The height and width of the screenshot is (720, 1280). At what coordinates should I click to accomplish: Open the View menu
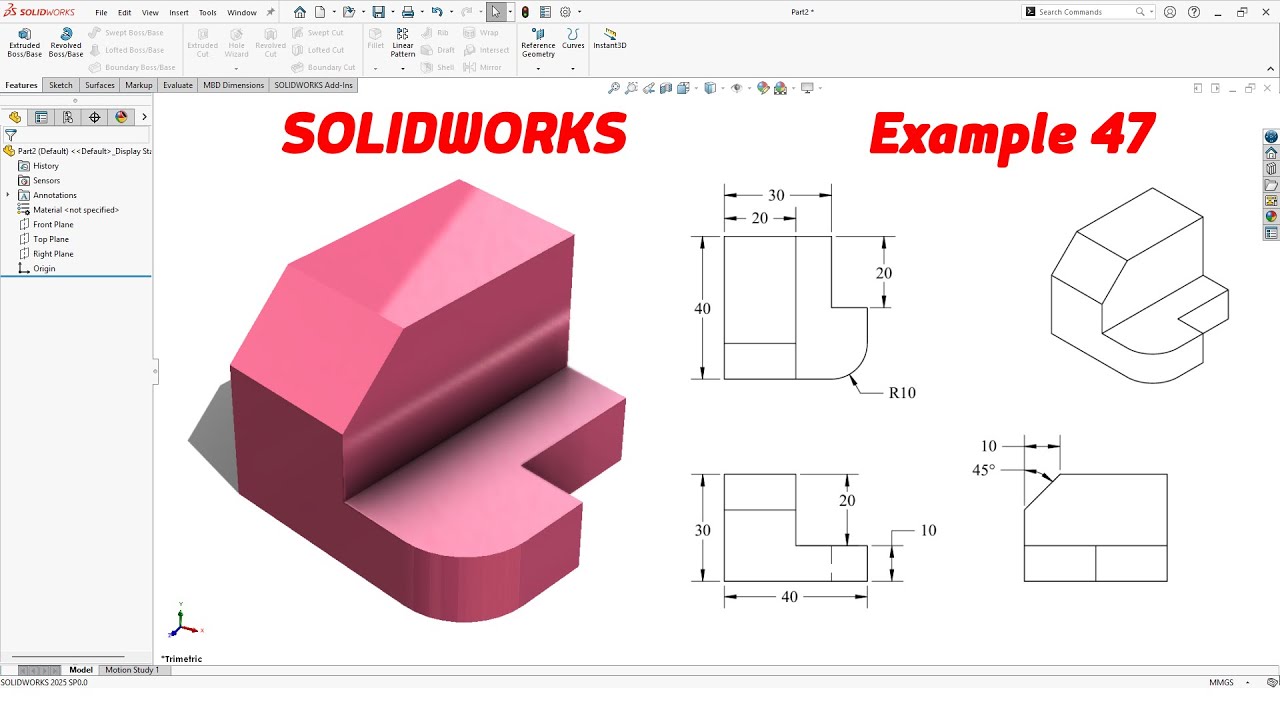click(x=150, y=13)
